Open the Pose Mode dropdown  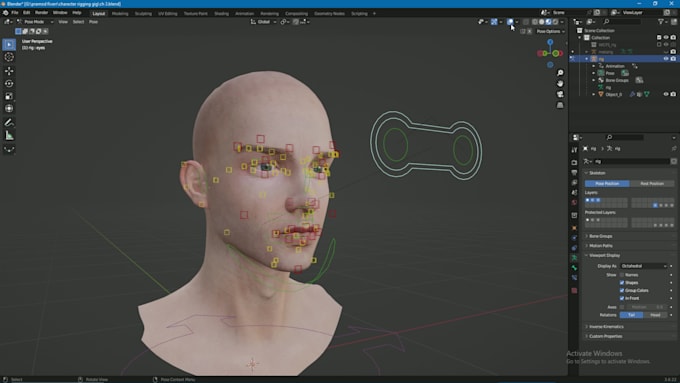(35, 22)
